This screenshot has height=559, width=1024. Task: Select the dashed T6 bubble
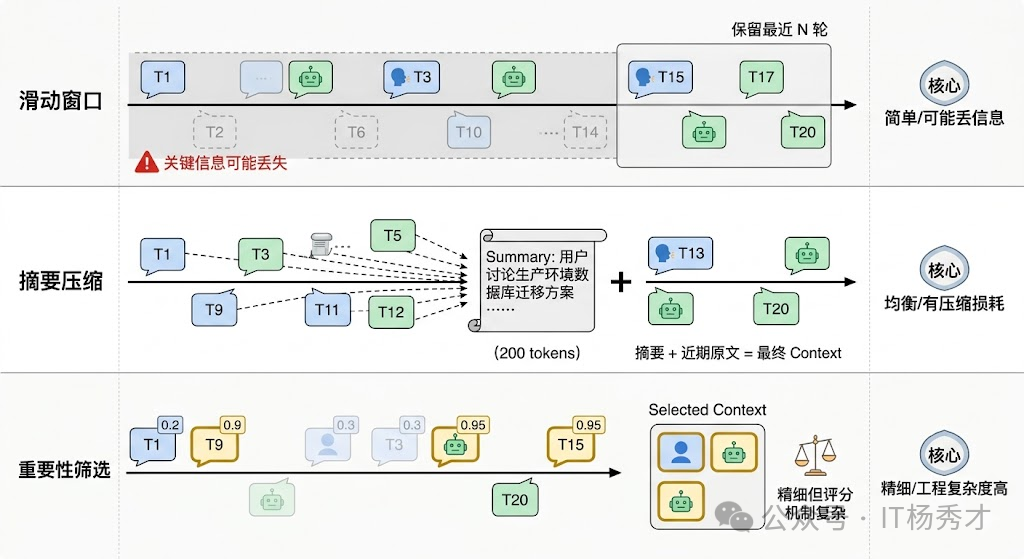point(356,131)
